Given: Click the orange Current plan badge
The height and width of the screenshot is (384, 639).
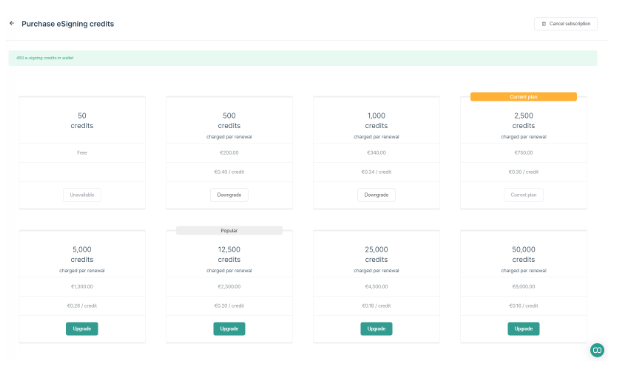Looking at the screenshot, I should coord(523,97).
